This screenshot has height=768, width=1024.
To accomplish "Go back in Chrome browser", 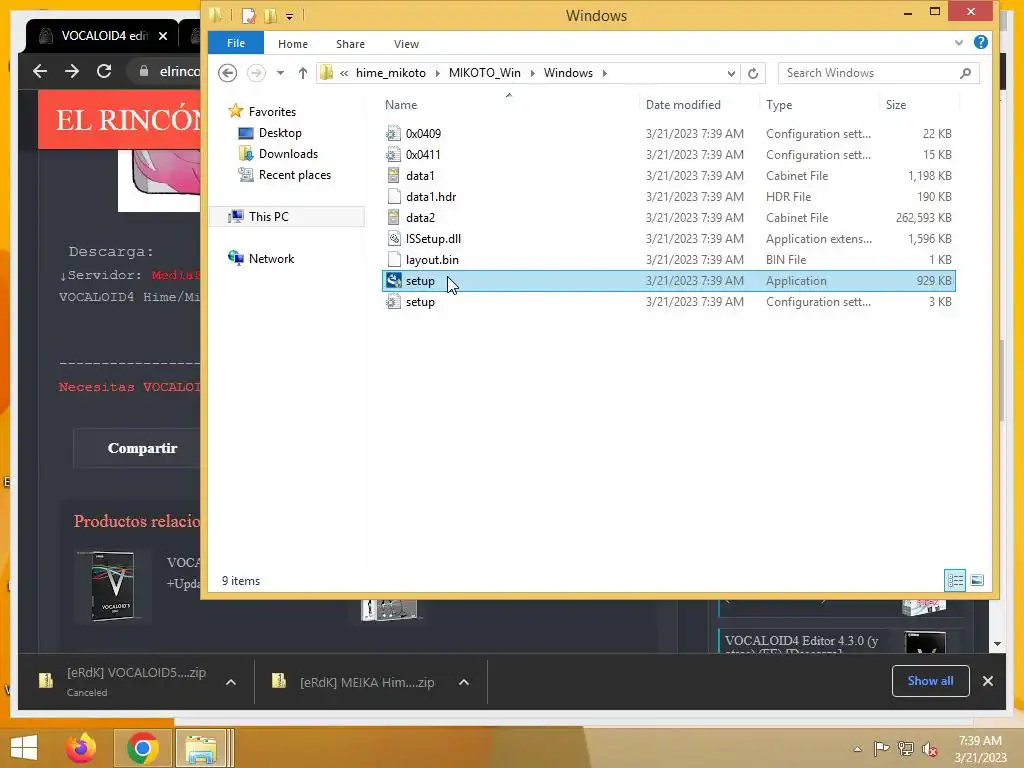I will point(40,71).
